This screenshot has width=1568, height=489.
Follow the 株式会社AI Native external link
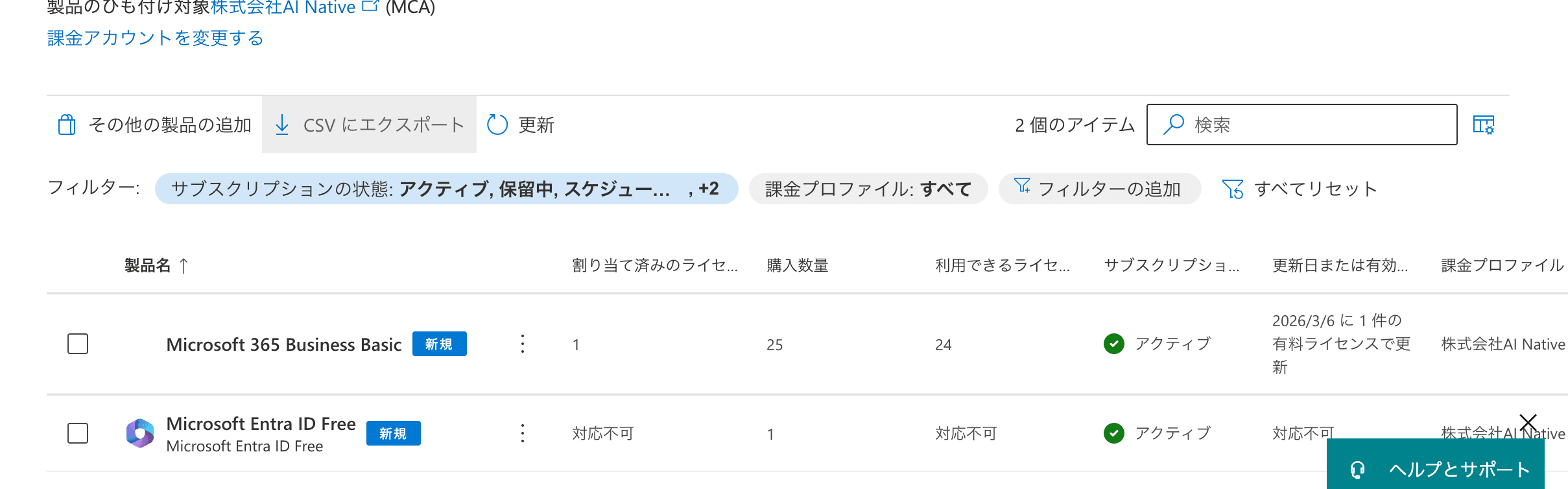pyautogui.click(x=285, y=7)
